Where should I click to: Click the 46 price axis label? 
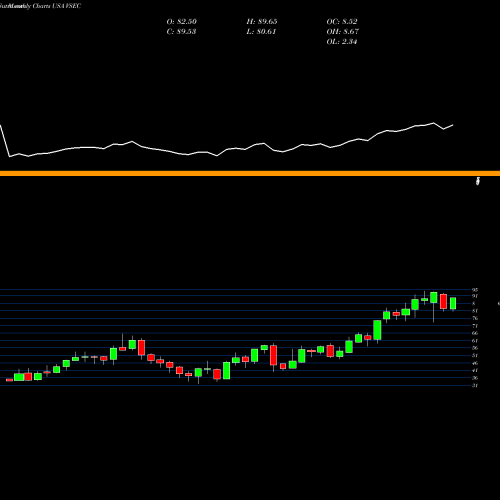475,363
